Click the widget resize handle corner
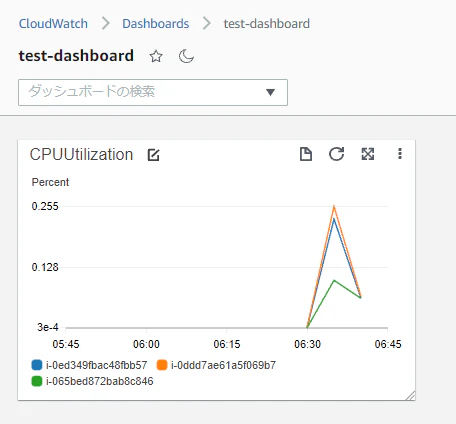This screenshot has height=424, width=456. pyautogui.click(x=411, y=395)
